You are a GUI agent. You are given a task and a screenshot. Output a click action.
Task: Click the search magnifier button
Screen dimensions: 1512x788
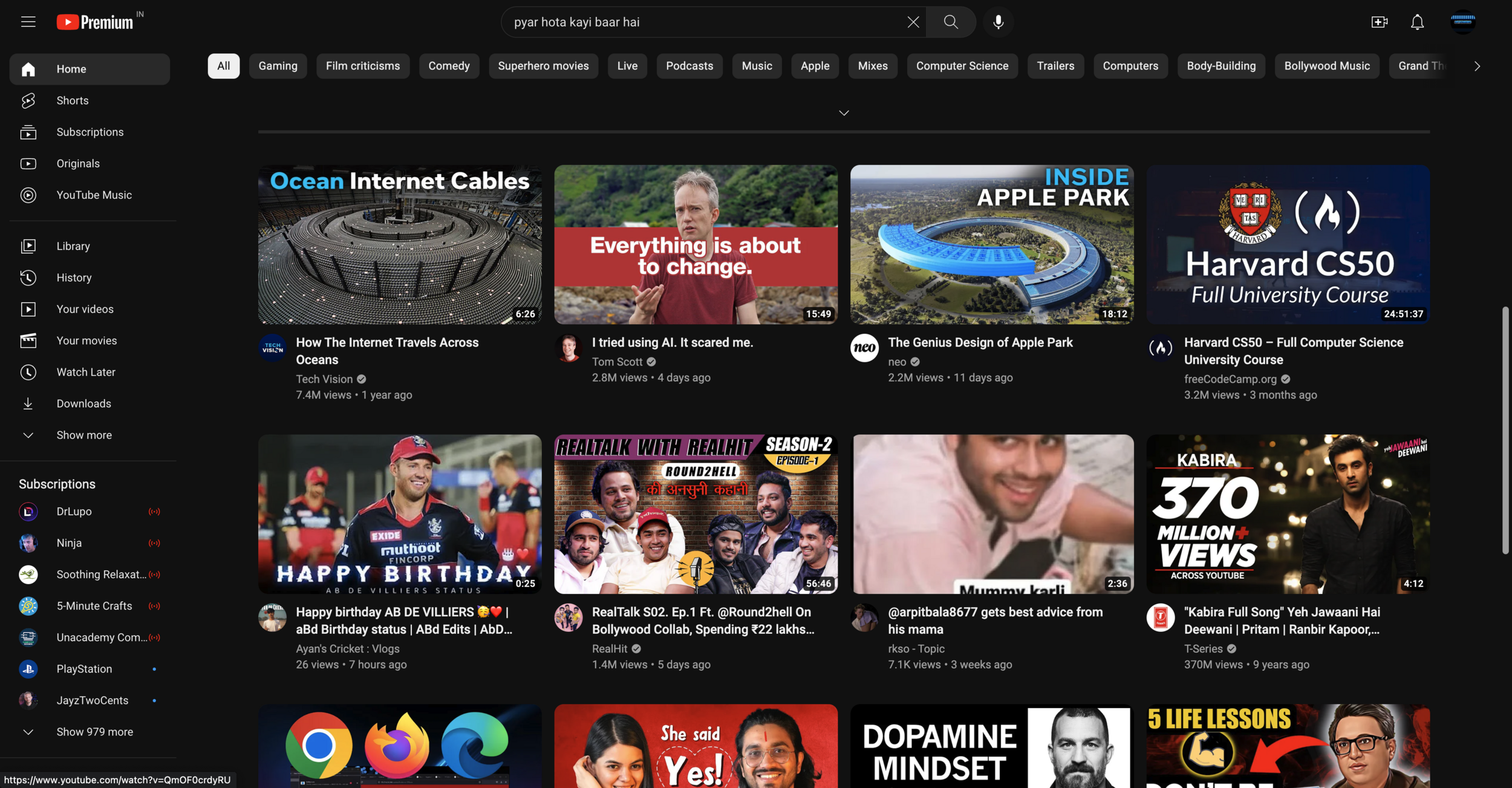coord(951,22)
